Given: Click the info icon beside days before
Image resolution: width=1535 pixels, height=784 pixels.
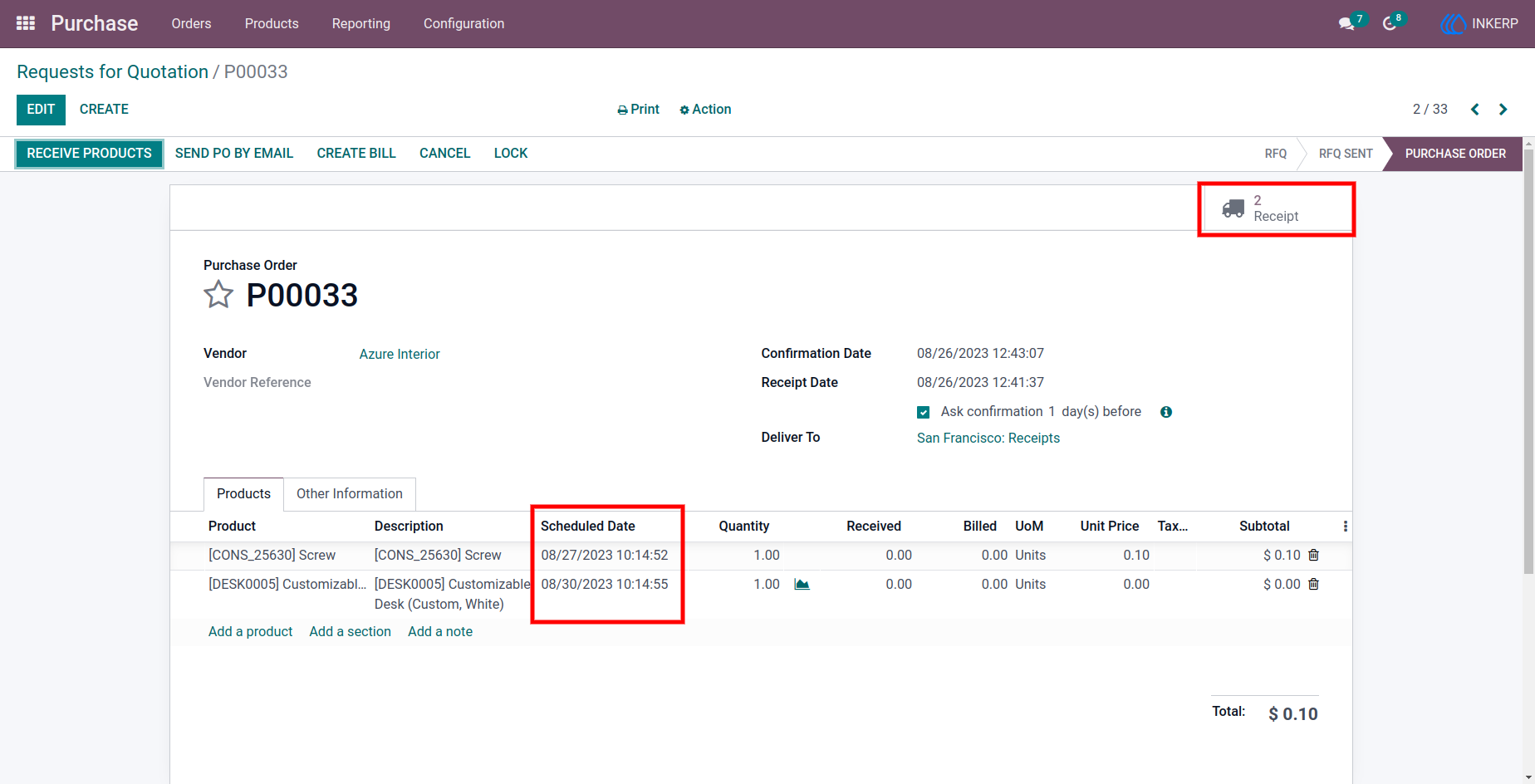Looking at the screenshot, I should click(x=1166, y=412).
